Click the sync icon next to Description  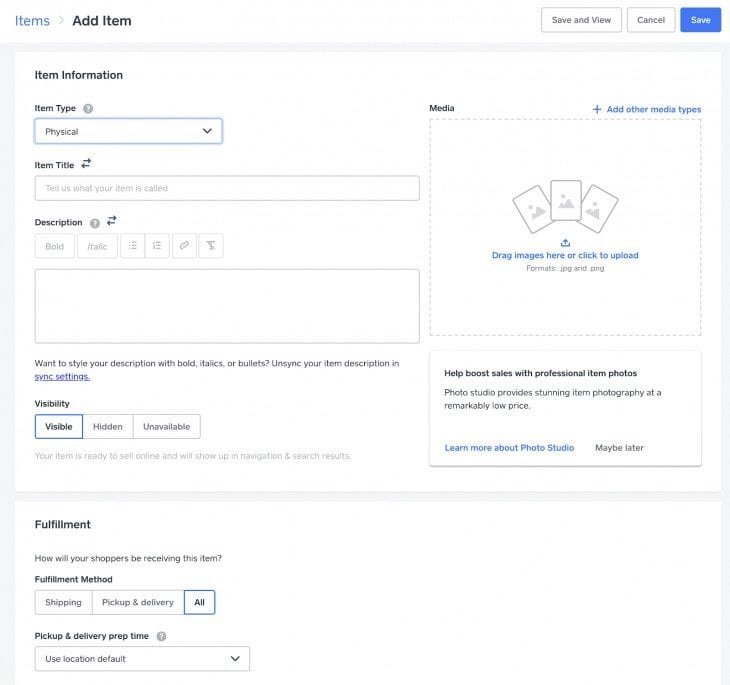[112, 221]
